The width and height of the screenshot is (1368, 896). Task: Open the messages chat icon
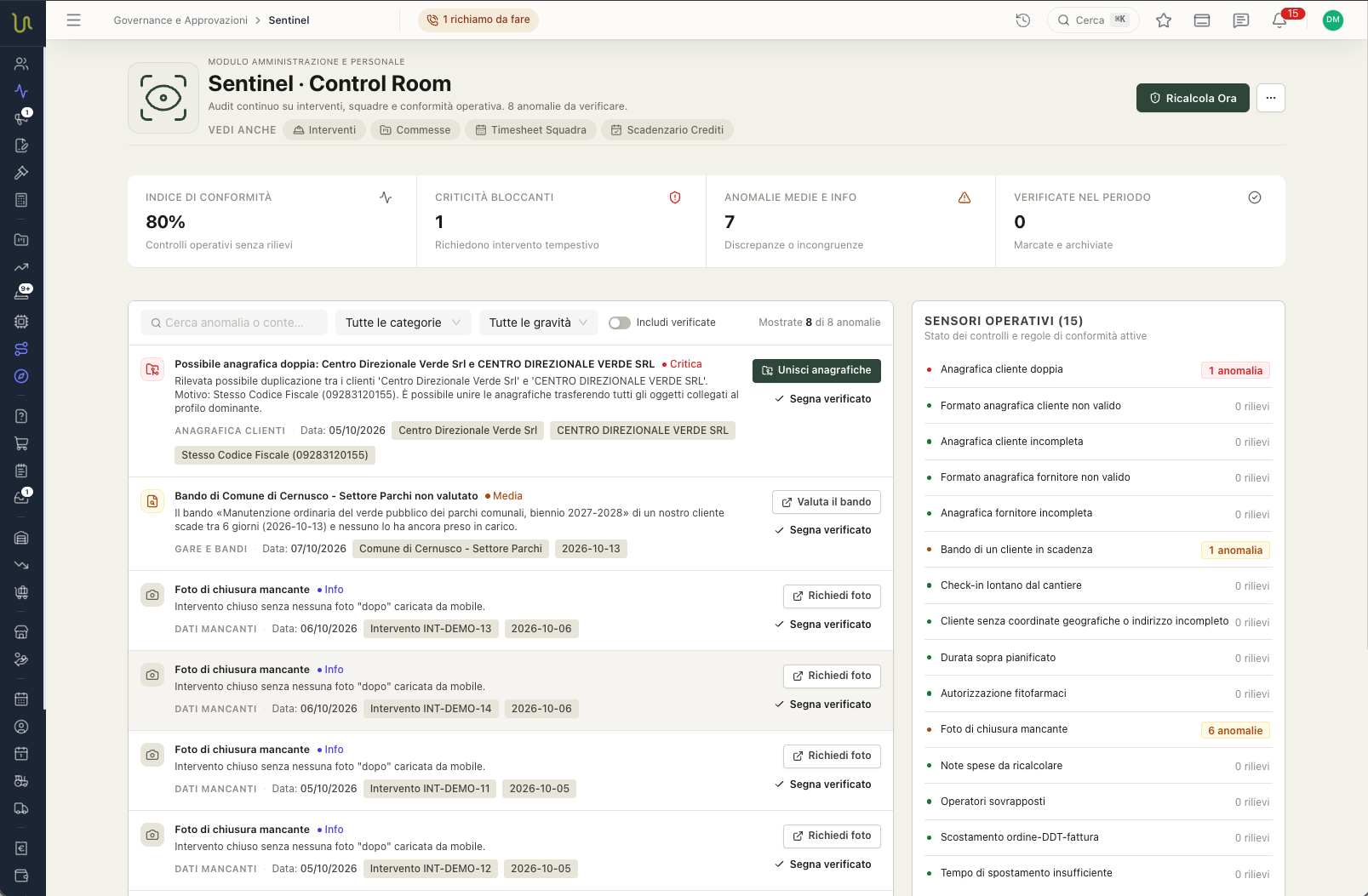click(1241, 20)
